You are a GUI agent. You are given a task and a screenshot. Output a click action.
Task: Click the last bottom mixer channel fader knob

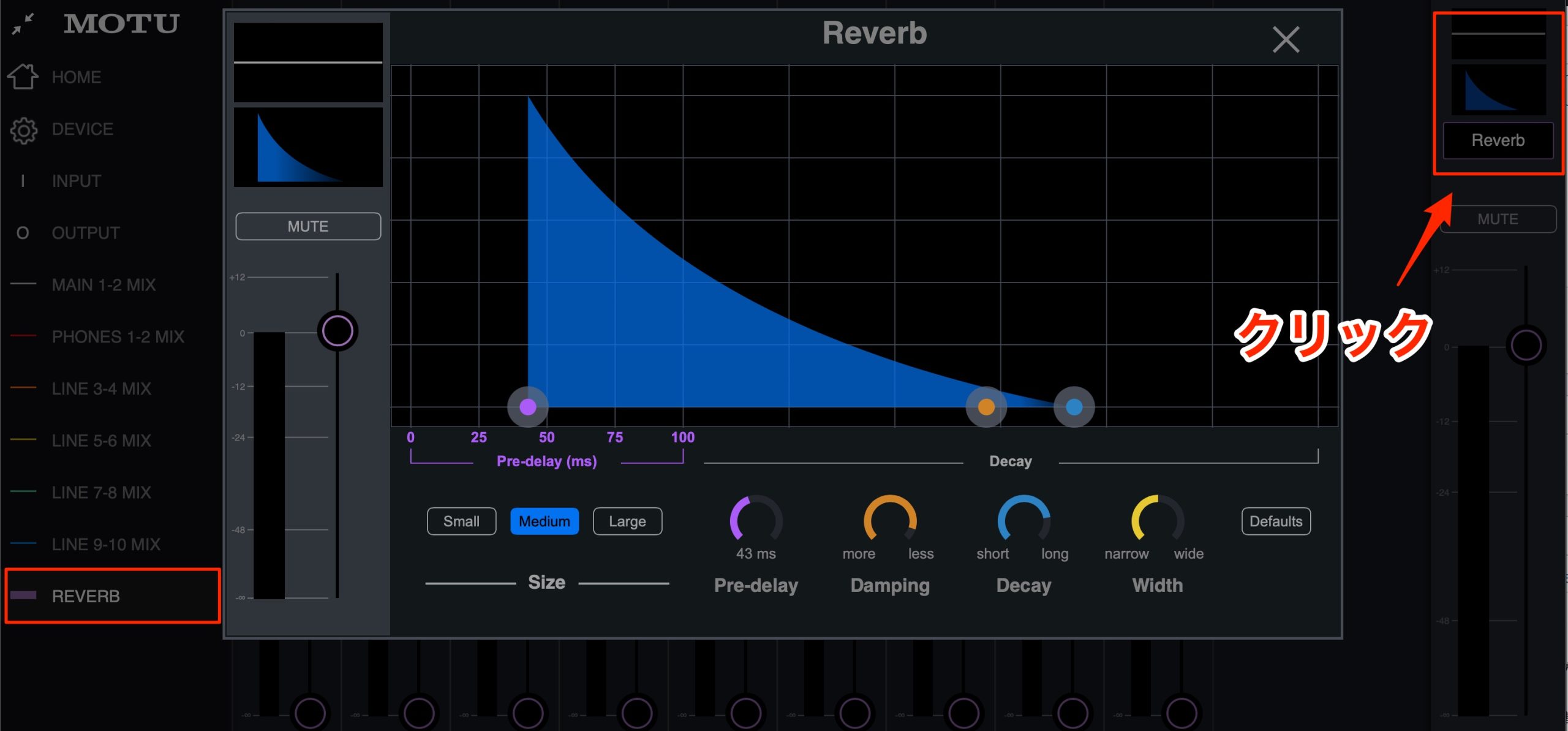(1182, 713)
